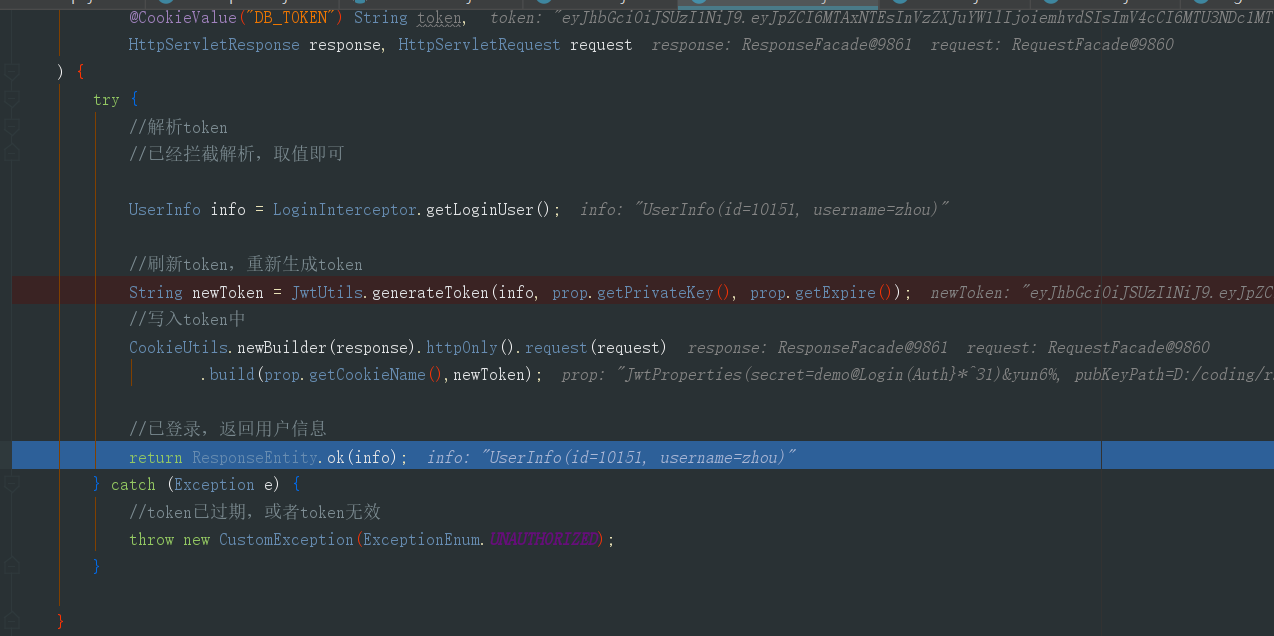Click the fold marker beside the catch closing brace
The width and height of the screenshot is (1274, 636).
(10, 565)
